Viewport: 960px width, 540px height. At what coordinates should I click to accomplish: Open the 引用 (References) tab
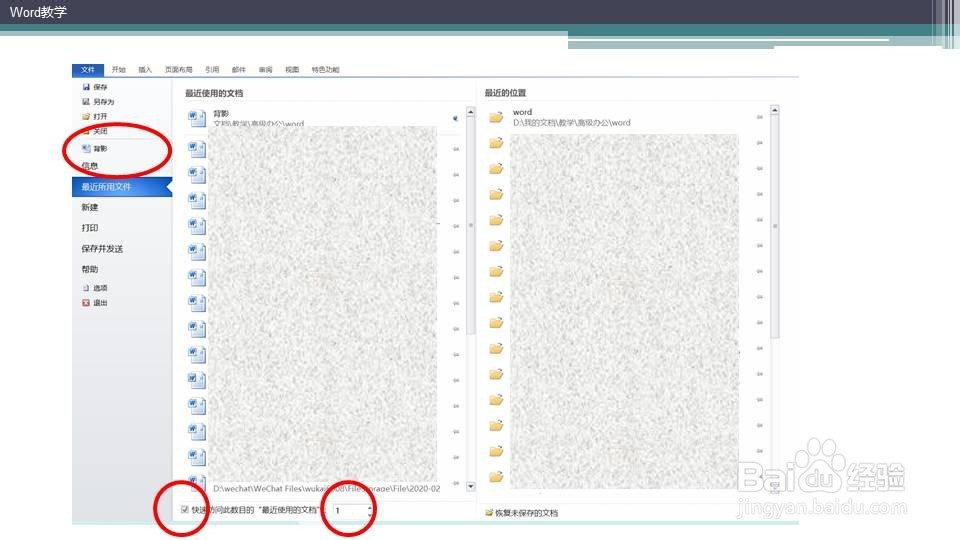pos(212,70)
